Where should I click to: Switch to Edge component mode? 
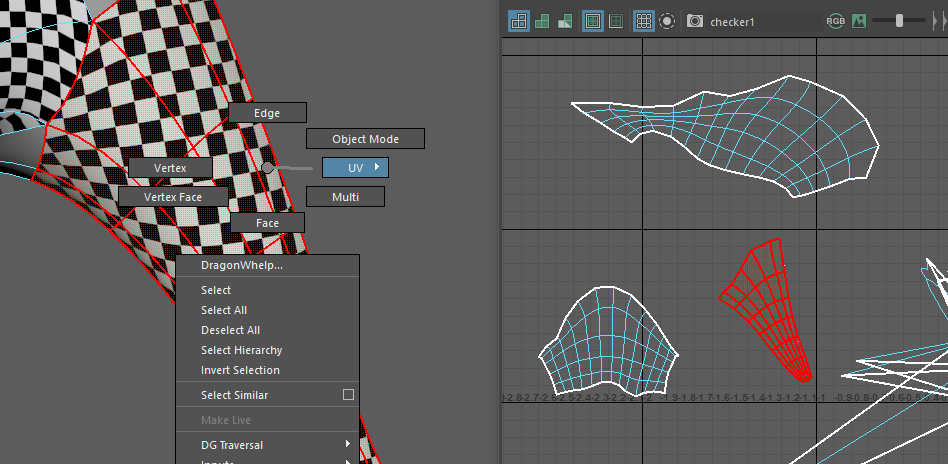click(267, 113)
